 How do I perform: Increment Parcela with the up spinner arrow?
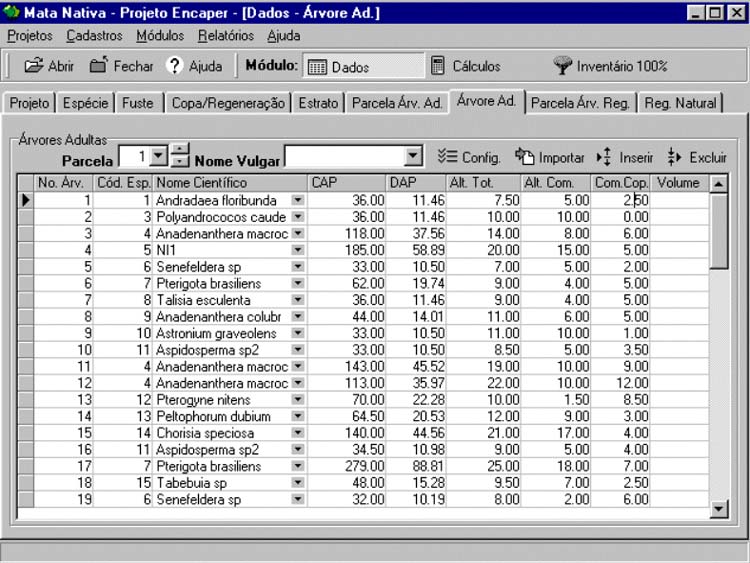point(179,151)
